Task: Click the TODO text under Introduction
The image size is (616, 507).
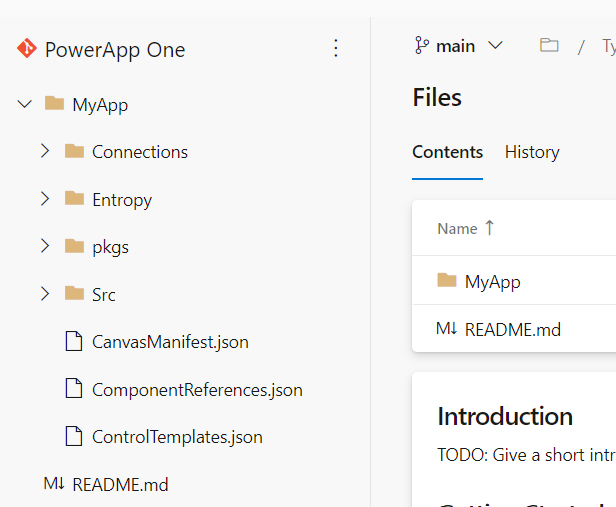Action: (x=526, y=455)
